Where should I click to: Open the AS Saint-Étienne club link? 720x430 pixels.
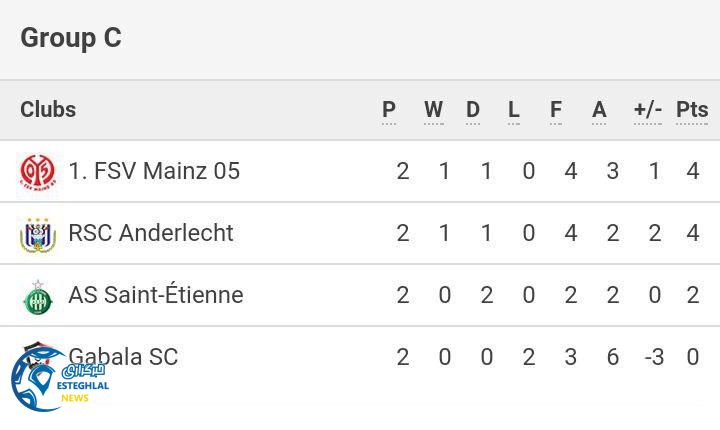[155, 295]
